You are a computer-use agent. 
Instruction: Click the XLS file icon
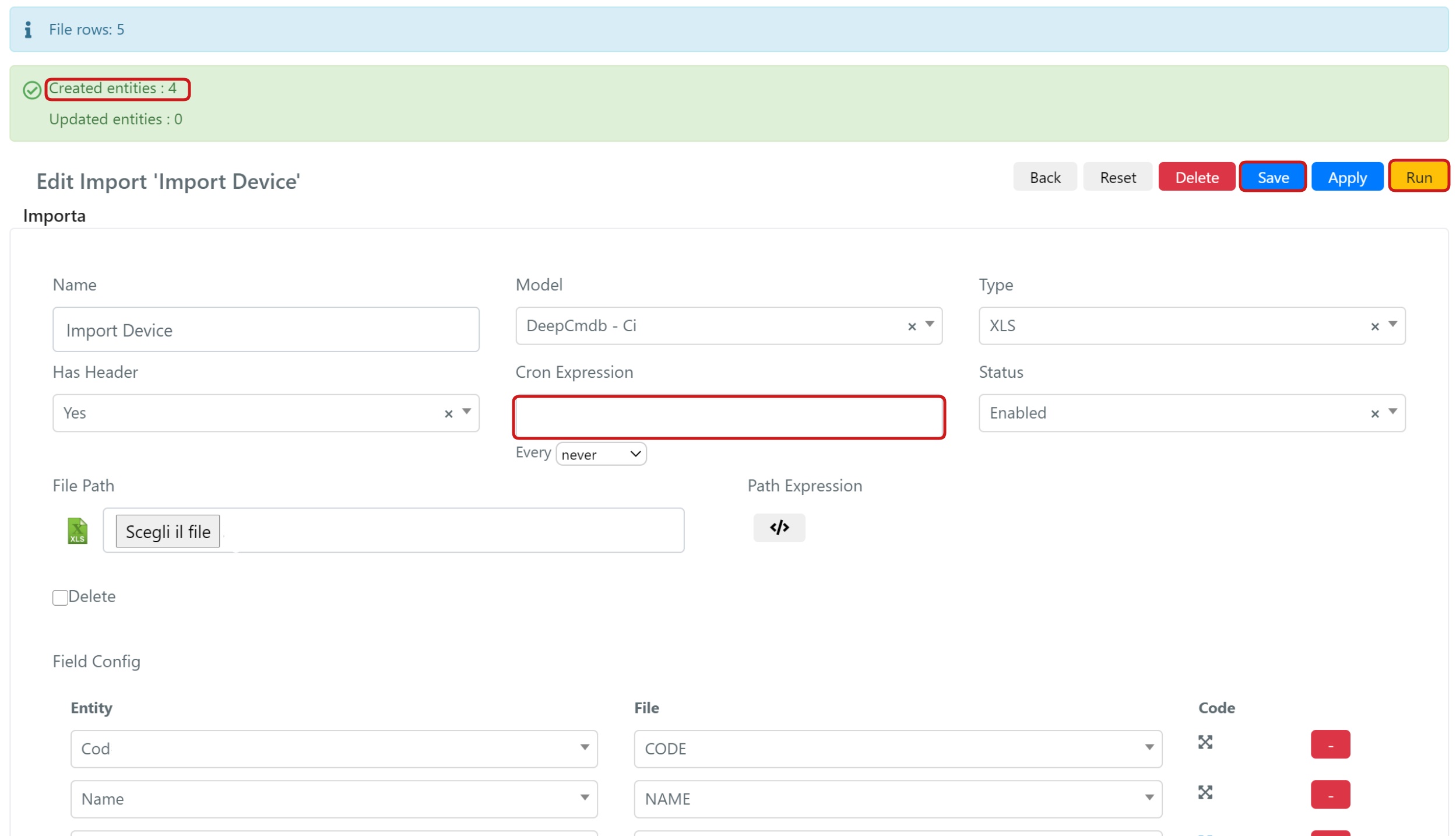click(78, 531)
